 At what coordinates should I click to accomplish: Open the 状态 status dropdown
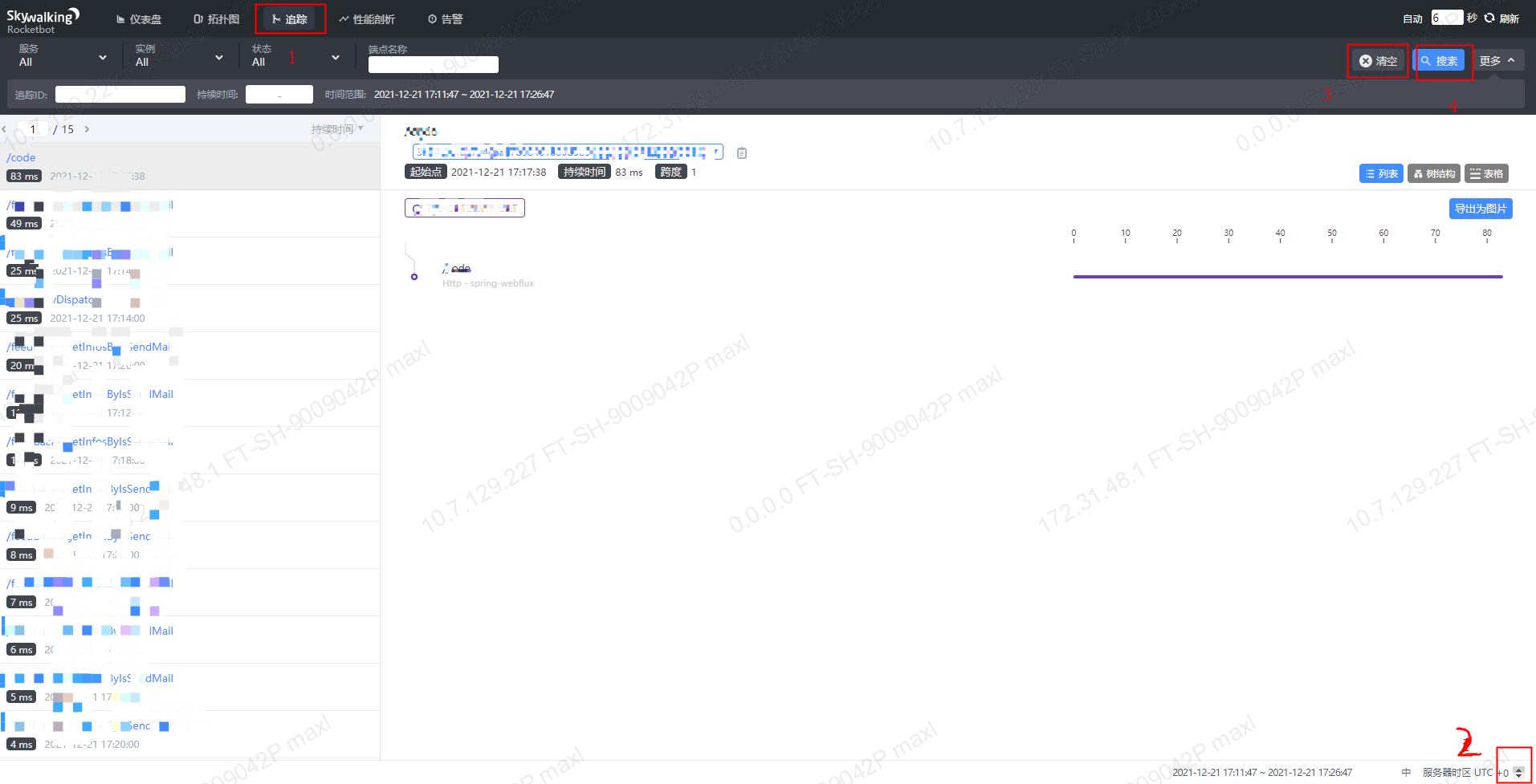coord(335,57)
